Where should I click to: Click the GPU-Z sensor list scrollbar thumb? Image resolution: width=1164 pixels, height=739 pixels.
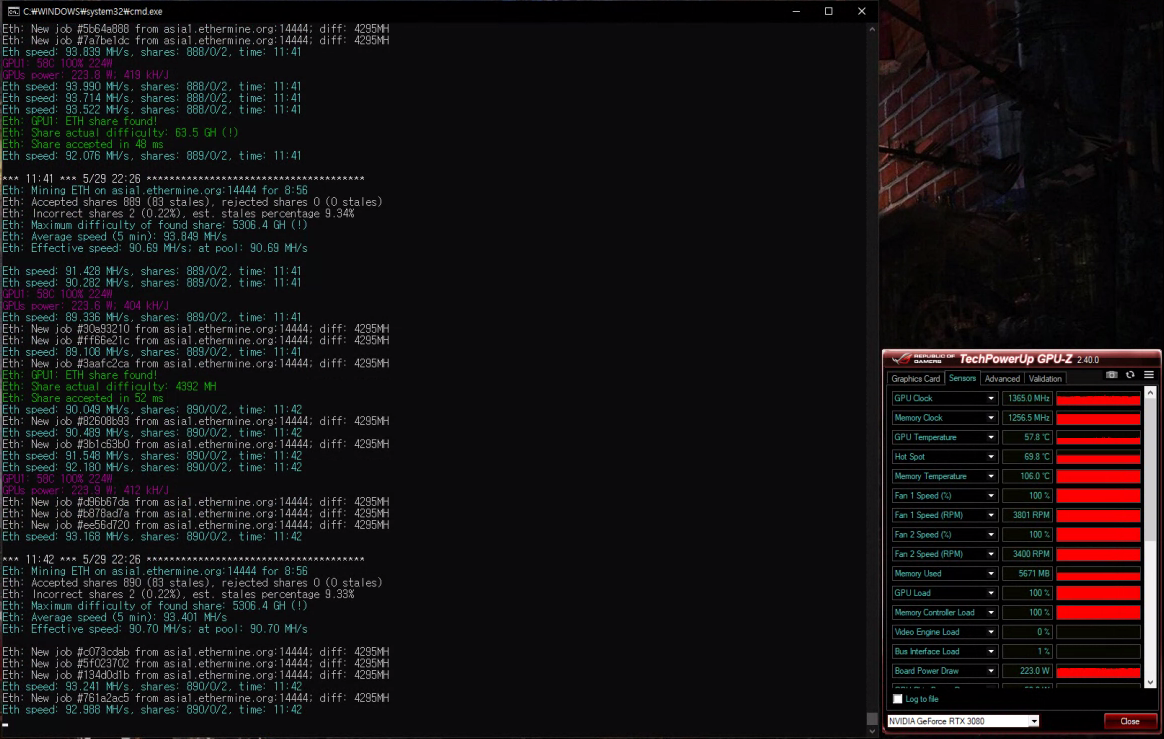coord(1149,470)
